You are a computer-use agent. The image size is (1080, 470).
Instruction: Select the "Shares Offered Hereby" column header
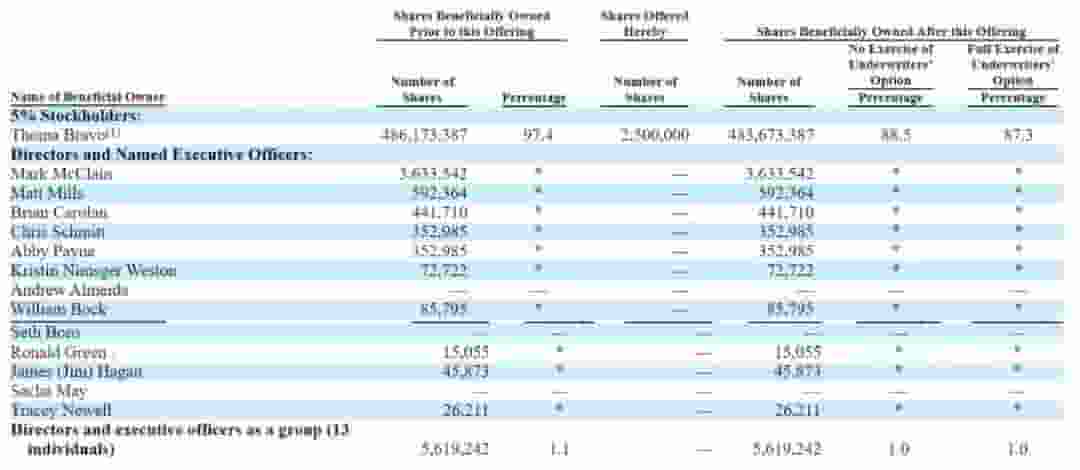tap(644, 24)
